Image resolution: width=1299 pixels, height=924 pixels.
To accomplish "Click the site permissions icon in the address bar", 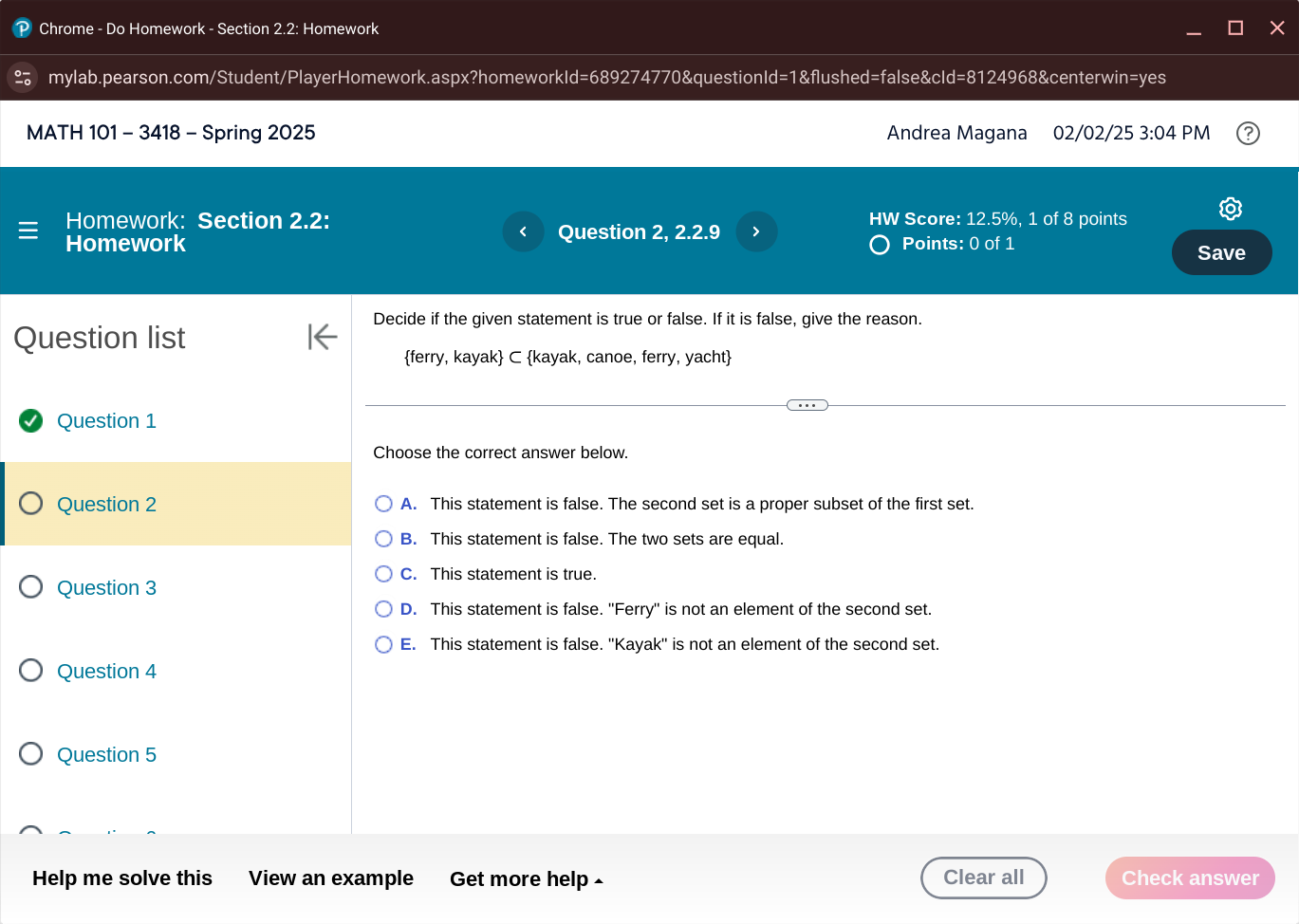I will pos(21,77).
